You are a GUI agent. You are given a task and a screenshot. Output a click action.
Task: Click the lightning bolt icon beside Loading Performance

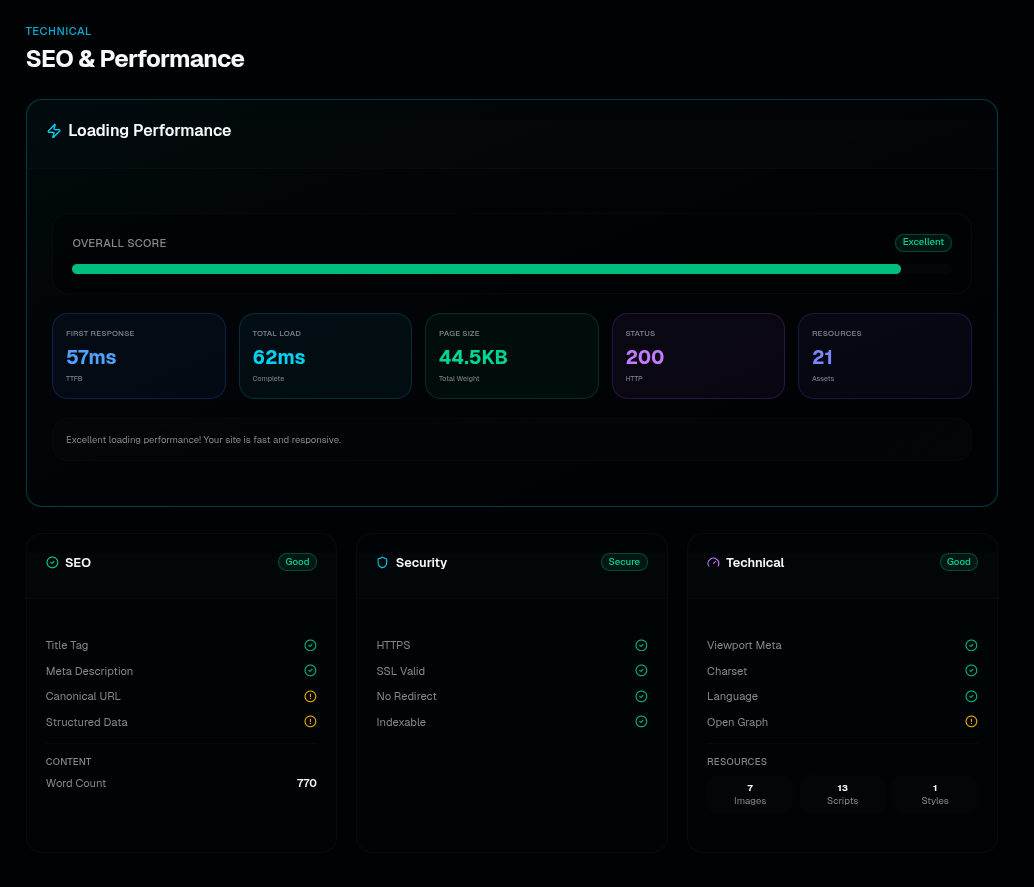point(54,130)
